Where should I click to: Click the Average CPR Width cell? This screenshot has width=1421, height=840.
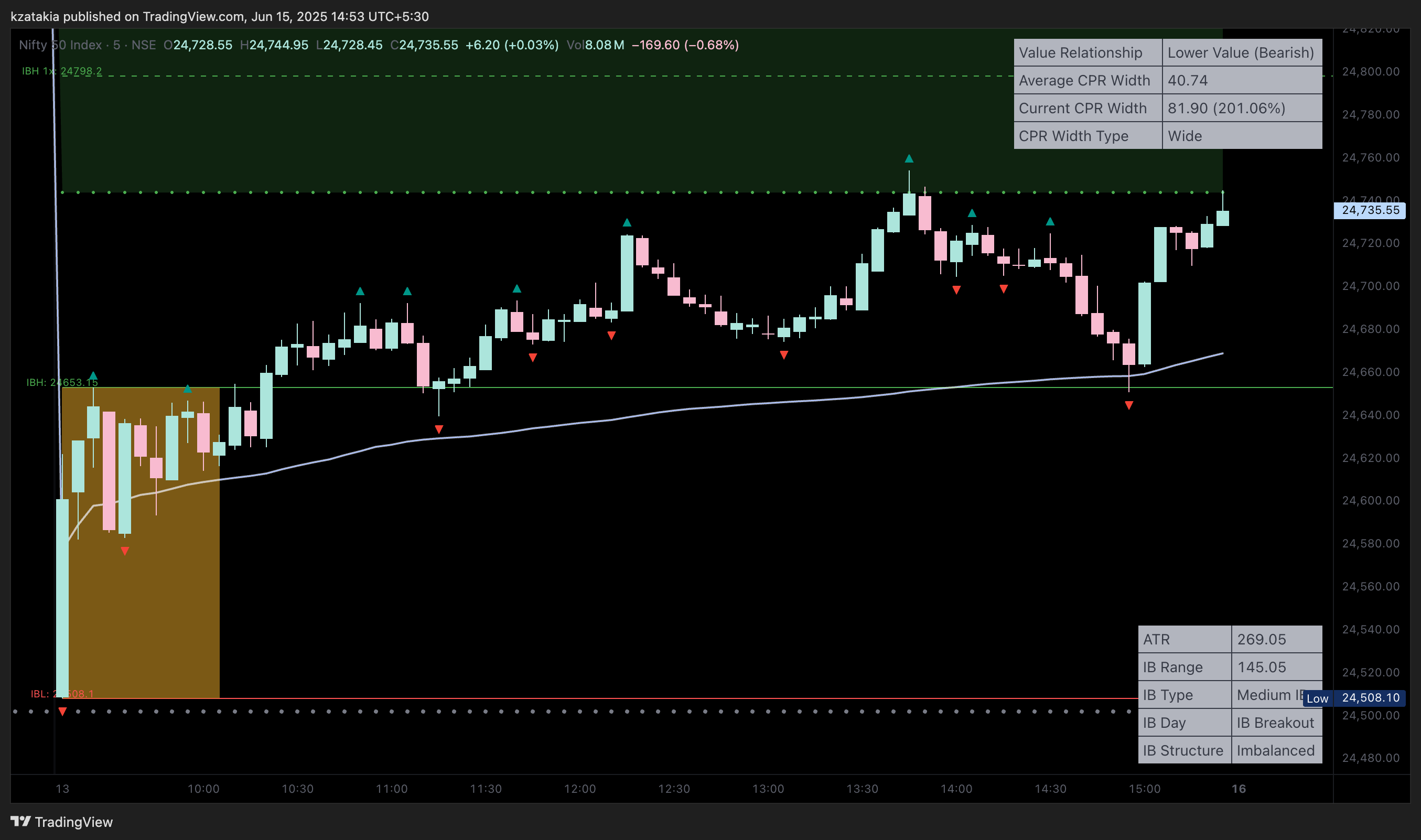pyautogui.click(x=1088, y=80)
